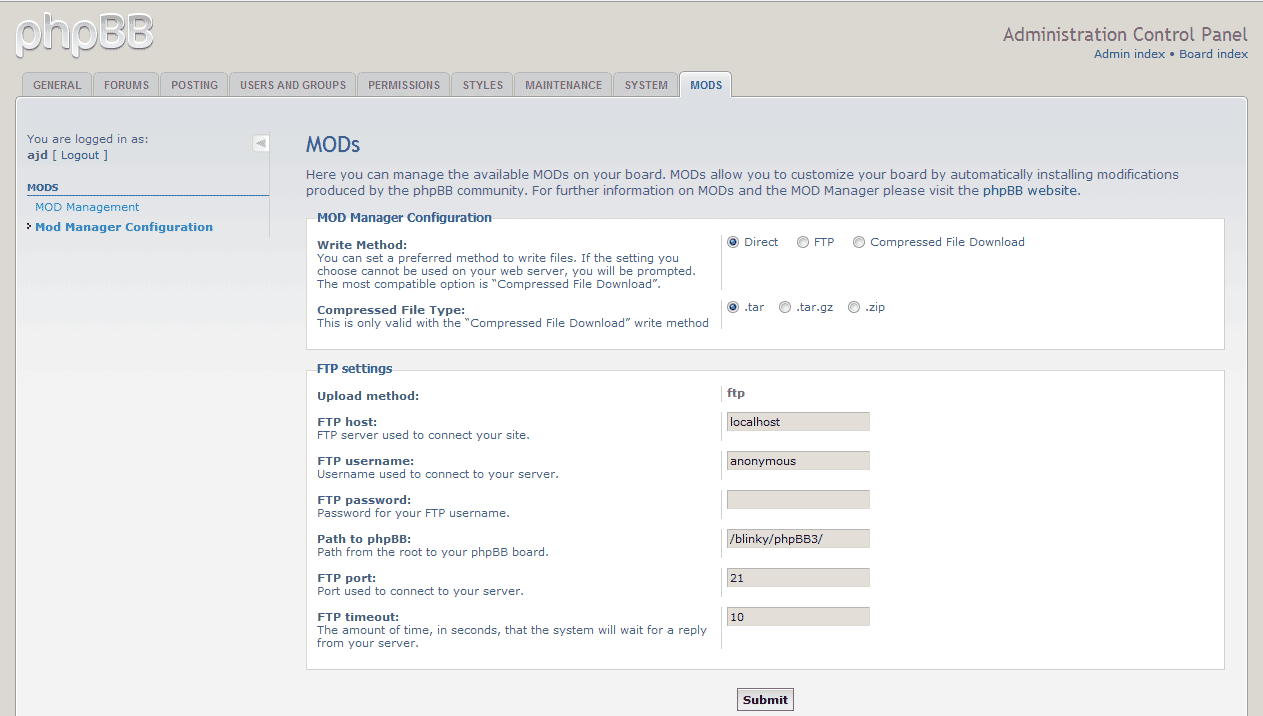Follow the Board index link

[1213, 54]
